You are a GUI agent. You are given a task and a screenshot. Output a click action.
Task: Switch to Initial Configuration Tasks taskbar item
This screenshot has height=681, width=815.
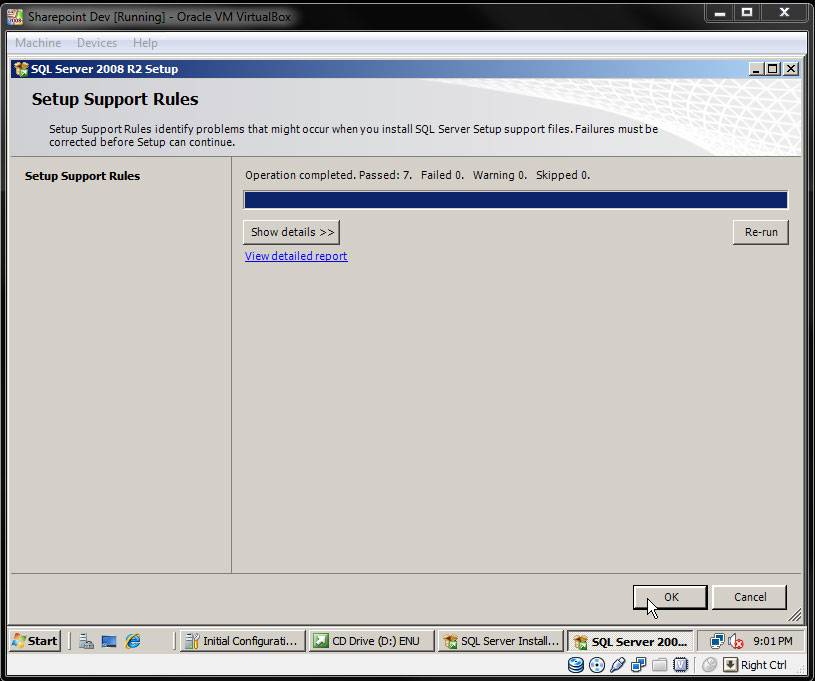click(243, 641)
